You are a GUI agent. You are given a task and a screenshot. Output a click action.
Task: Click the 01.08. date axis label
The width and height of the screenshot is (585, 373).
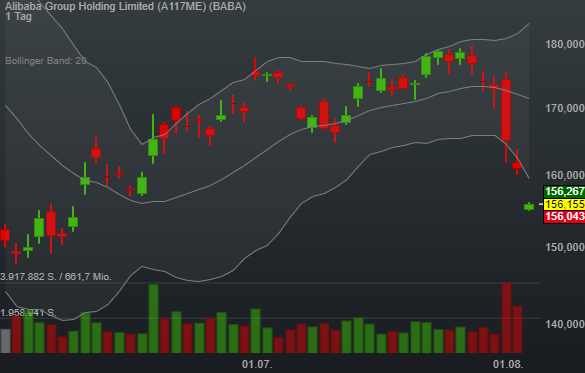point(508,364)
